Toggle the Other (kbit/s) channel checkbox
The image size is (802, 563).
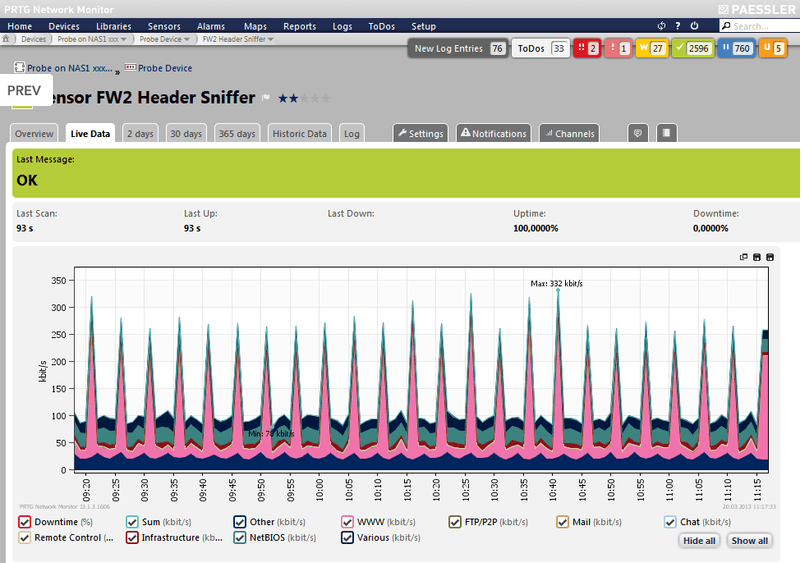240,522
